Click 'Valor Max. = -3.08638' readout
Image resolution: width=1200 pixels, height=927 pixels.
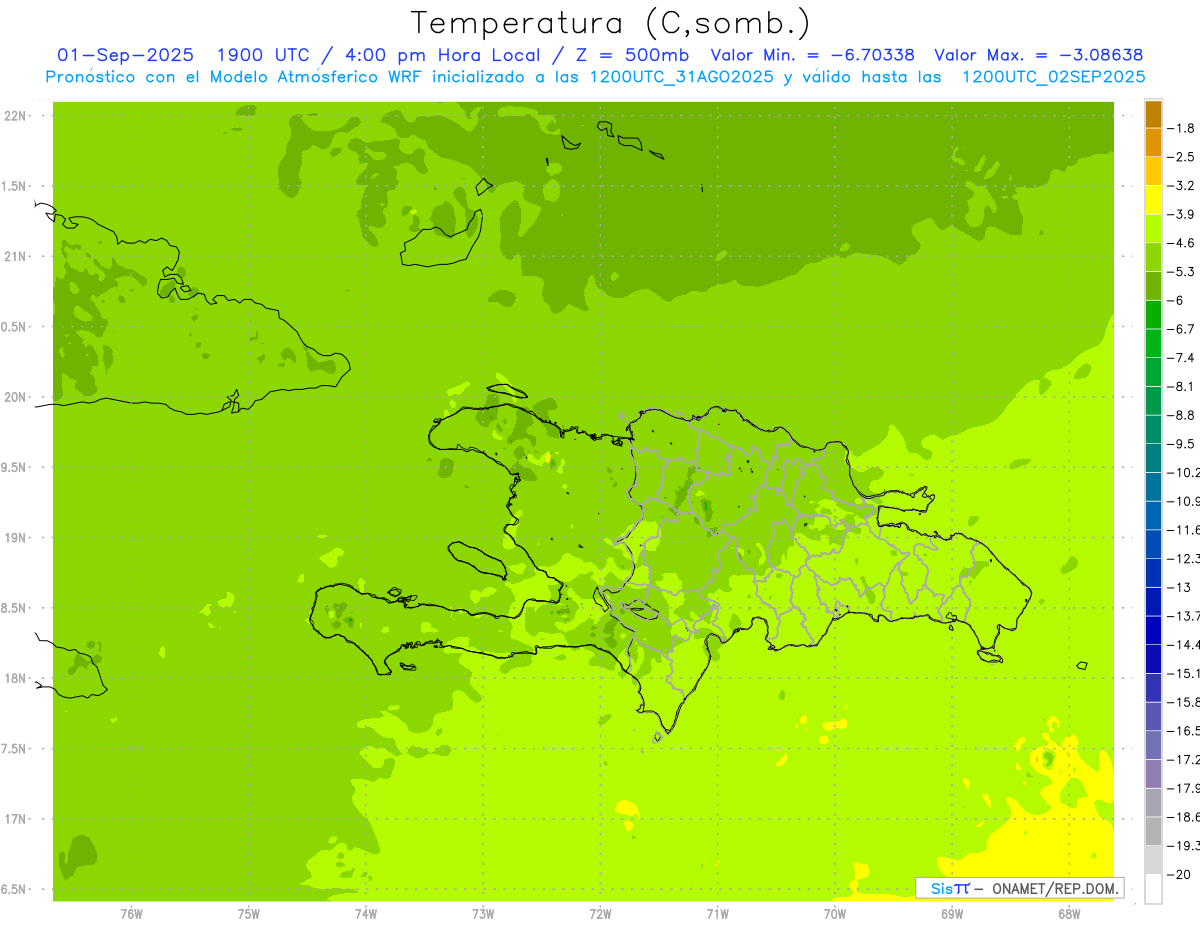(1039, 55)
